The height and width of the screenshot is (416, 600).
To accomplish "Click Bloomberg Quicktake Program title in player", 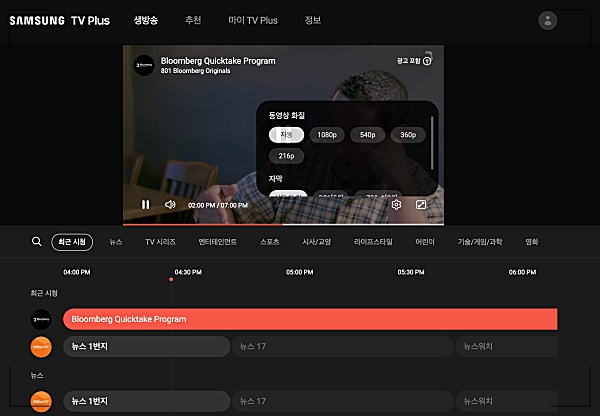I will pyautogui.click(x=218, y=61).
